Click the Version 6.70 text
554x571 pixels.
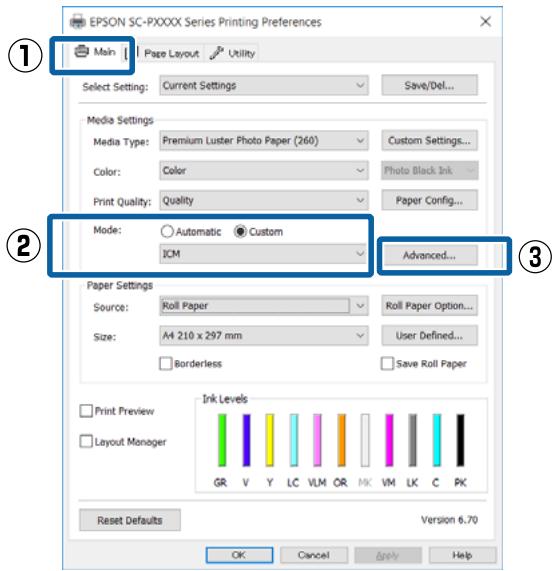449,520
